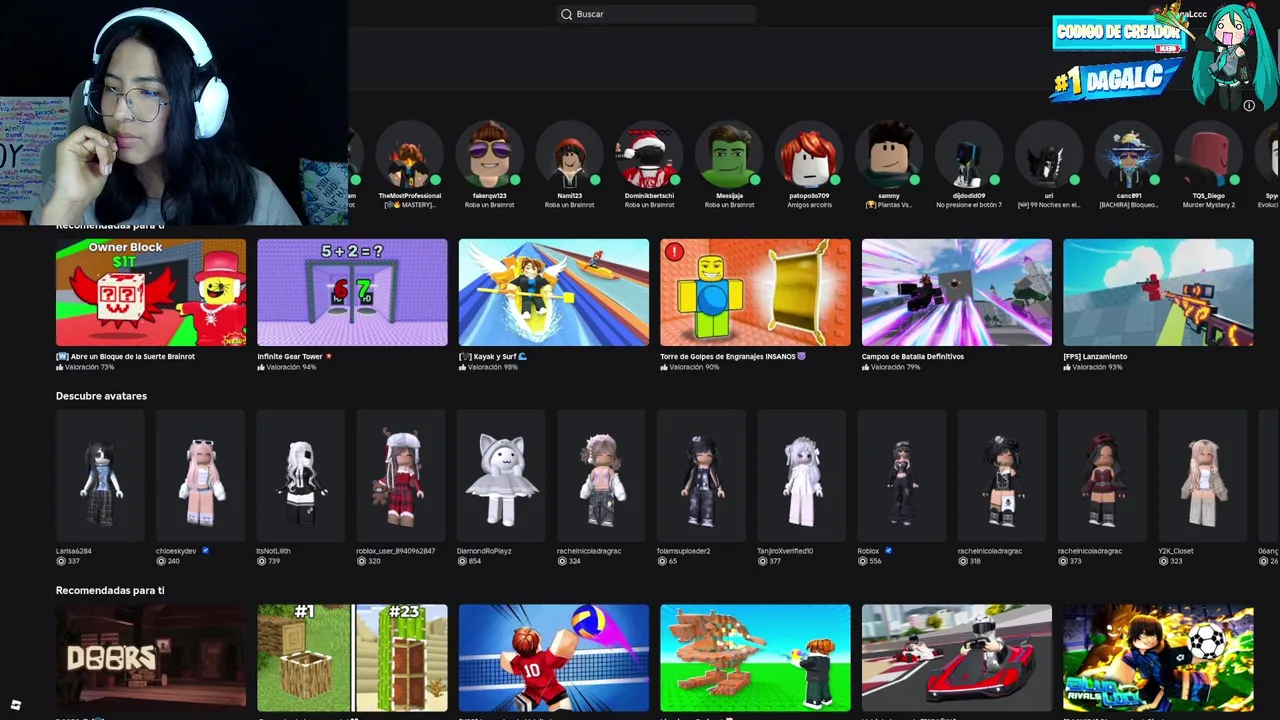Select roblox_user_8940962847 avatar card
The width and height of the screenshot is (1280, 720).
401,476
